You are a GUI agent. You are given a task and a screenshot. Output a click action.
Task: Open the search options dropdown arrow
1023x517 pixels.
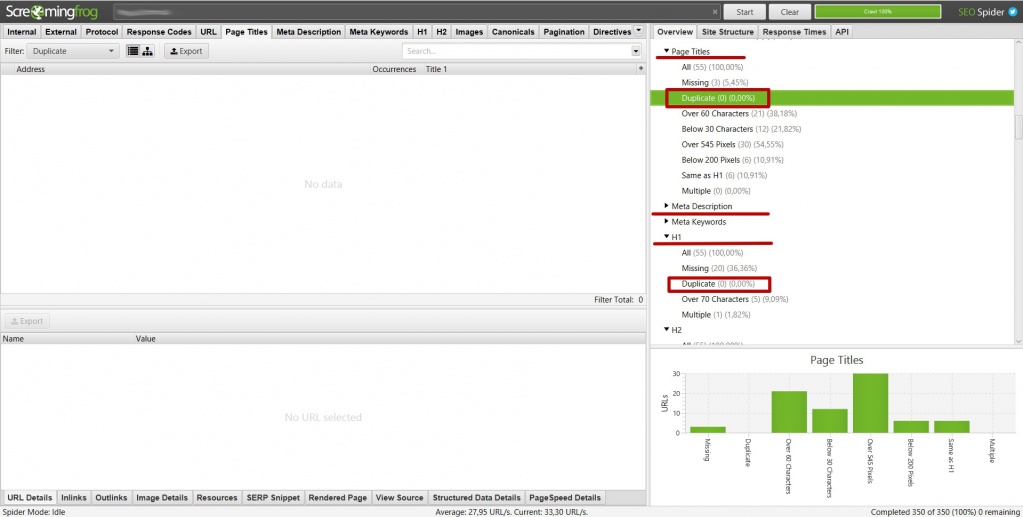pos(636,51)
